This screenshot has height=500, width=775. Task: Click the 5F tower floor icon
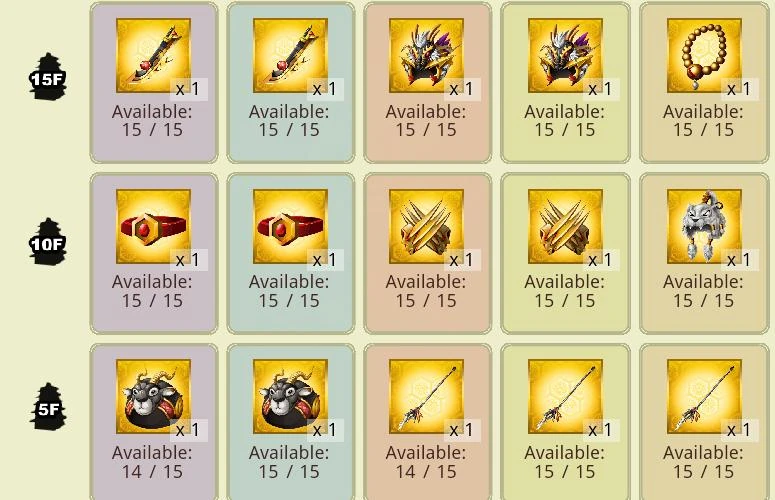[48, 407]
